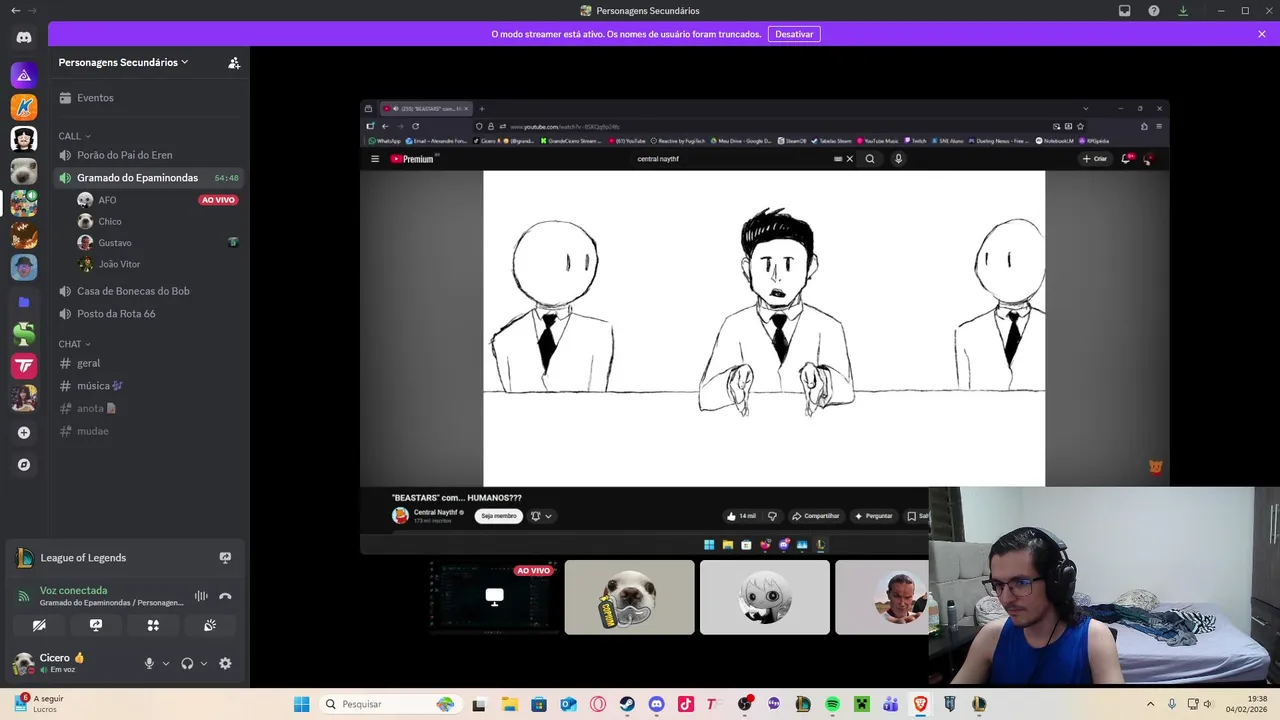The image size is (1280, 720).
Task: Click the invite people icon beside server name
Action: [234, 62]
